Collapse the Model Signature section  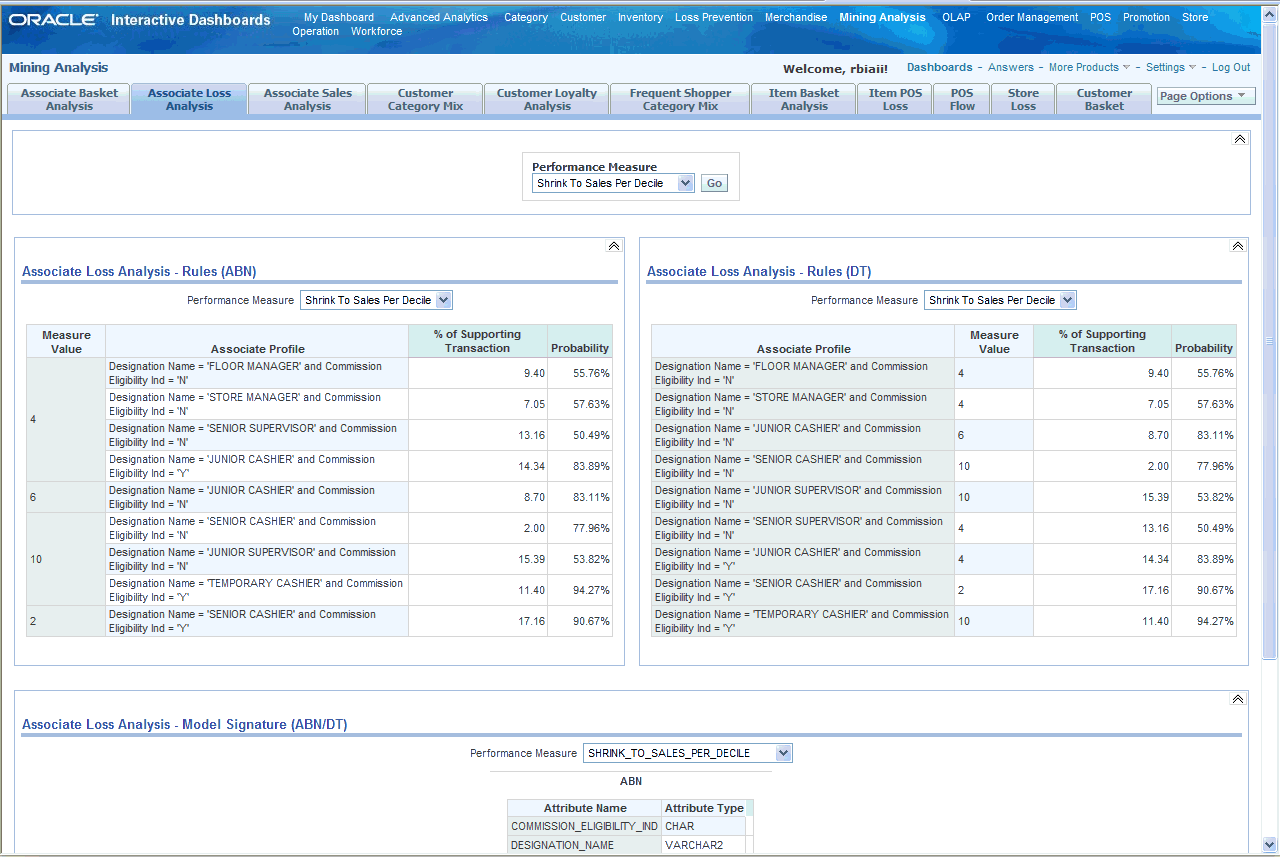[x=1238, y=699]
